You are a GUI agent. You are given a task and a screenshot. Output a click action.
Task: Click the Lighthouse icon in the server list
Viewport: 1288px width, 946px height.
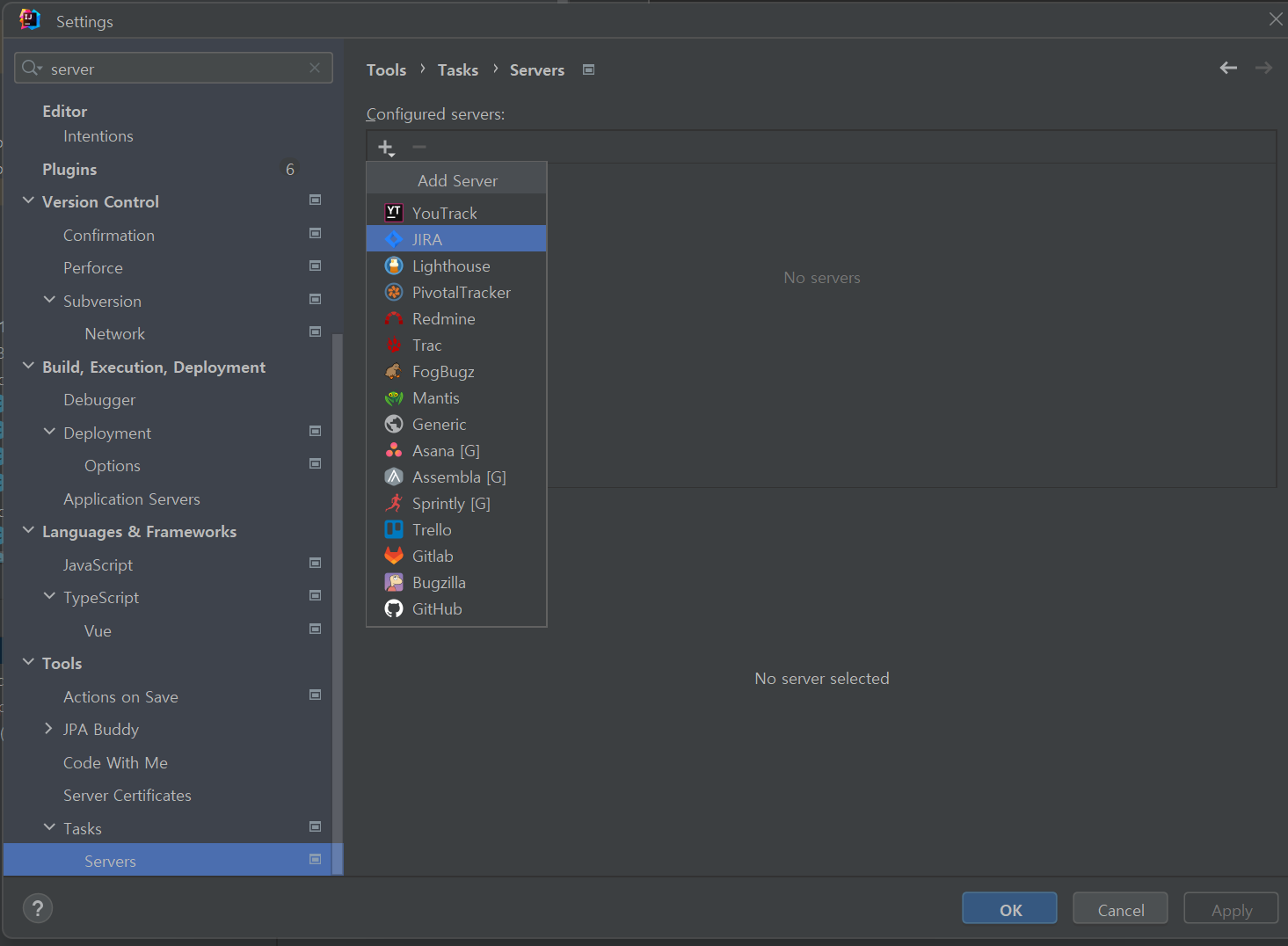394,266
